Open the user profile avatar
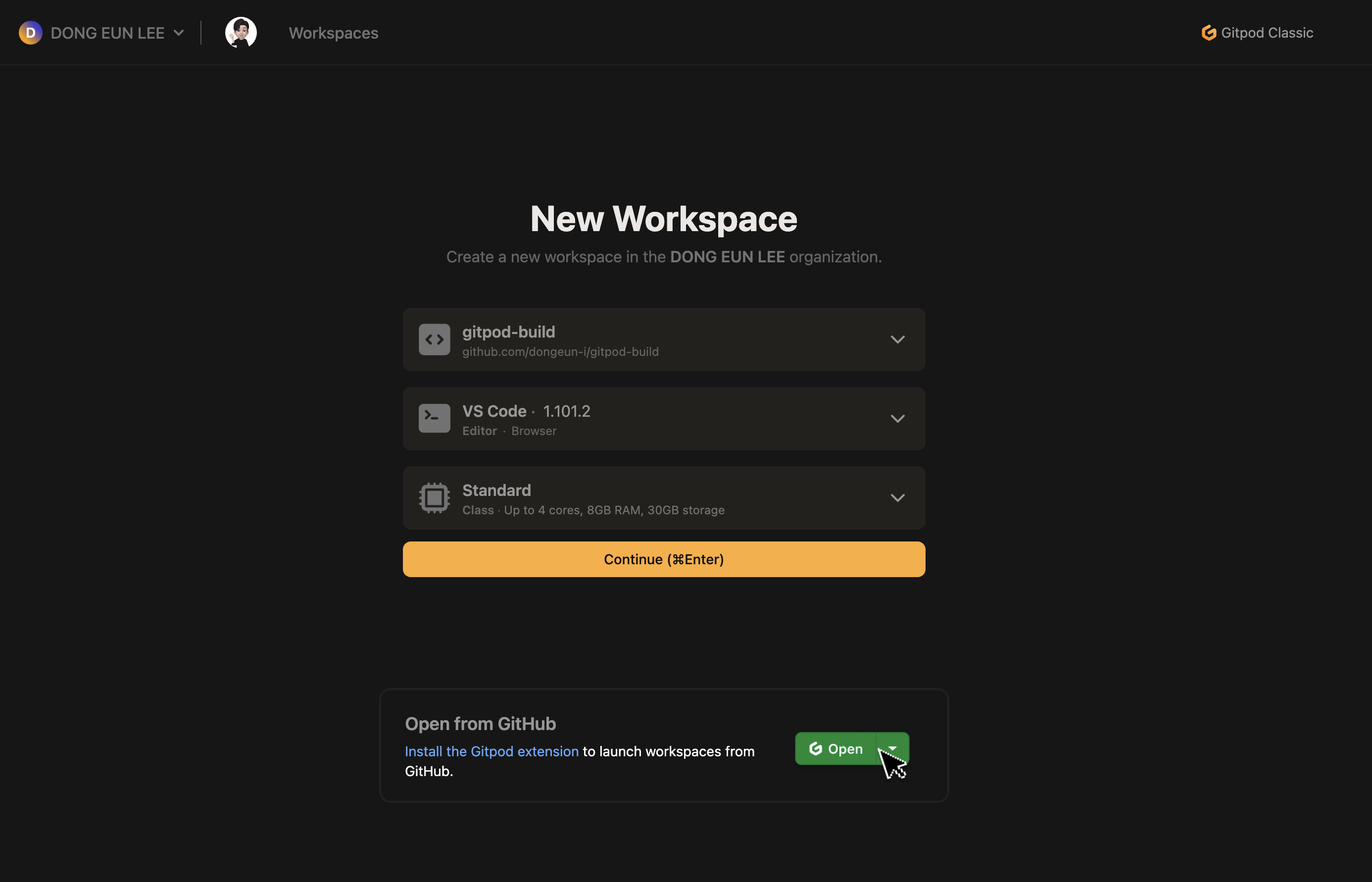The height and width of the screenshot is (882, 1372). tap(241, 33)
